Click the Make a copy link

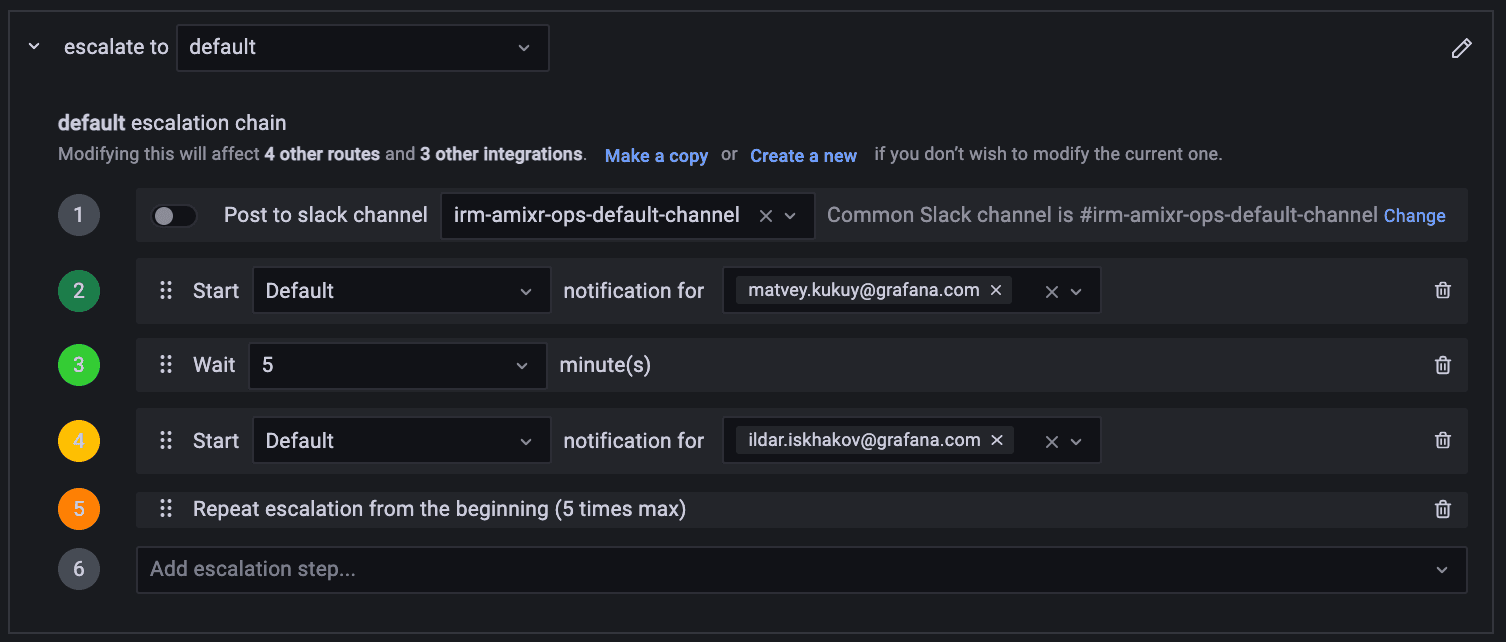pos(656,155)
